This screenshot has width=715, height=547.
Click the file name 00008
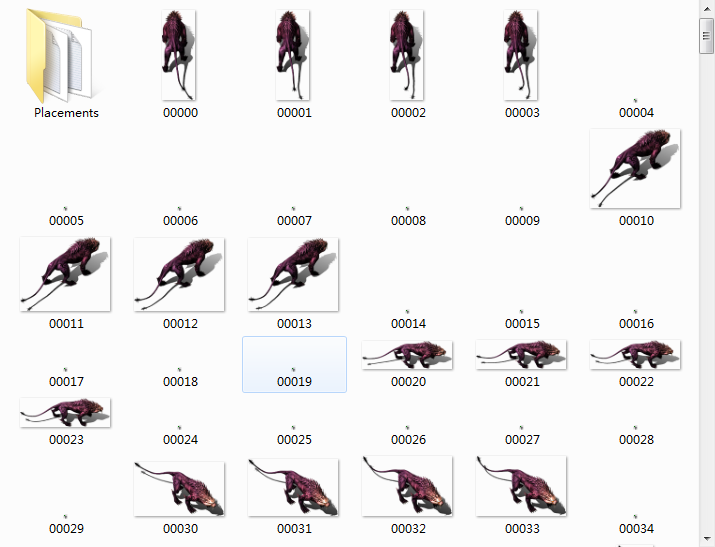click(409, 221)
